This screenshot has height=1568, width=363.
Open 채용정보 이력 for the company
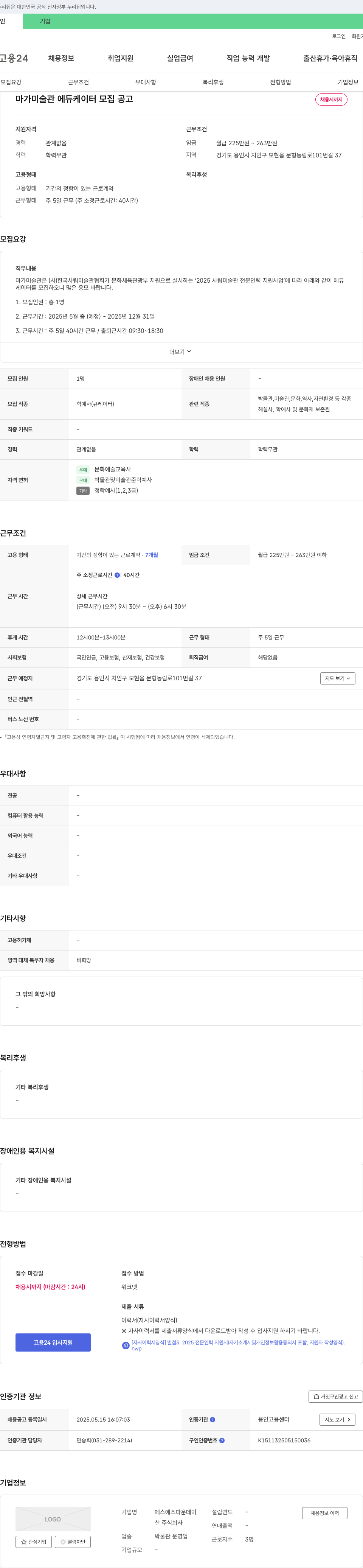pos(325,1513)
